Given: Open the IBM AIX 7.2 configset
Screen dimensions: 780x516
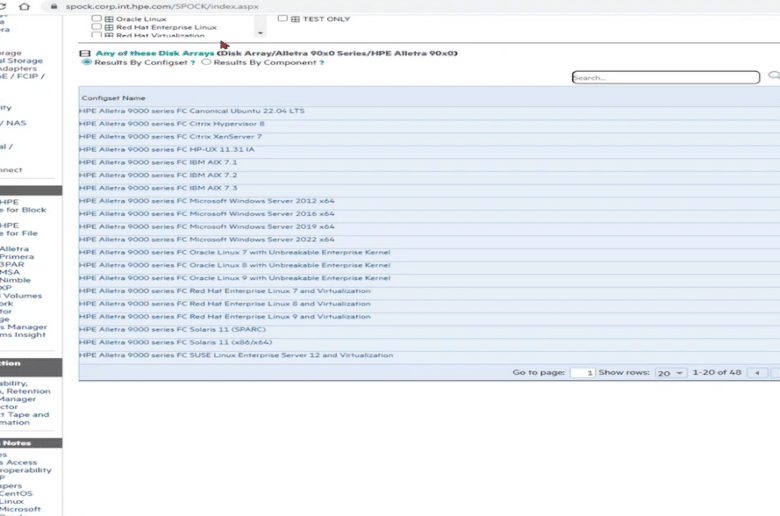Looking at the screenshot, I should click(x=158, y=176).
